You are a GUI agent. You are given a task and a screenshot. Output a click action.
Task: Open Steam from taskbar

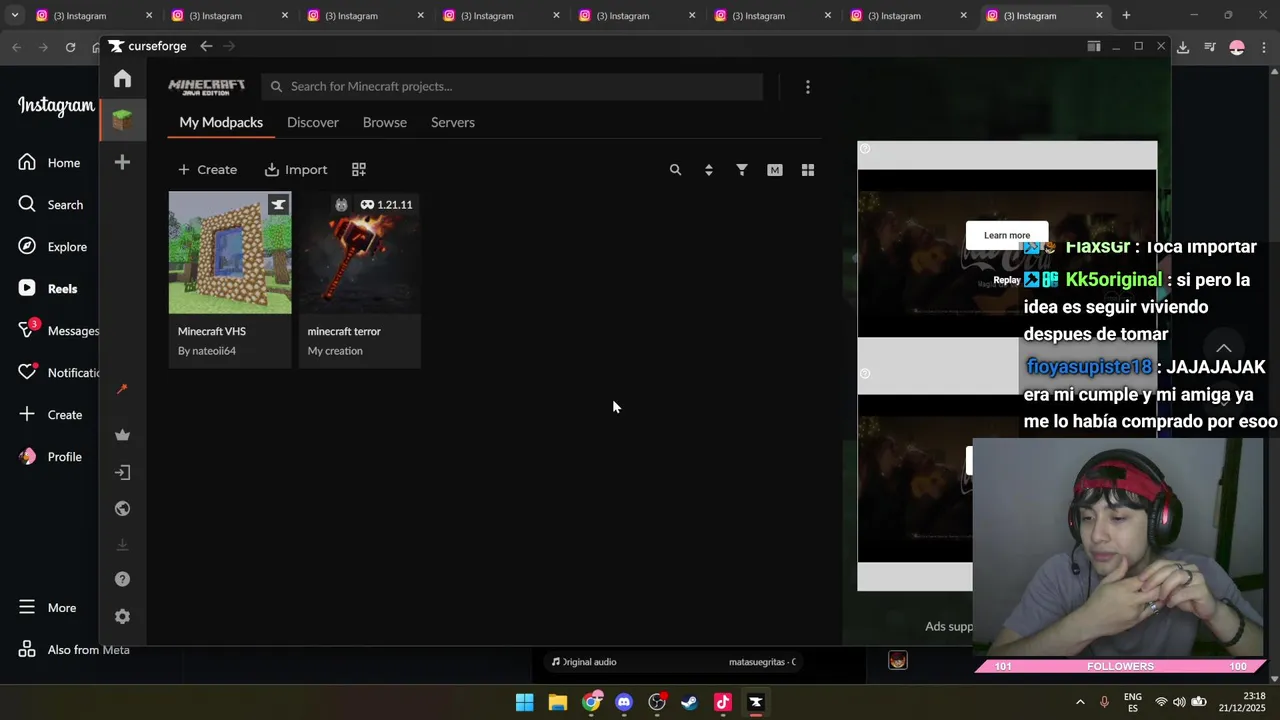690,702
